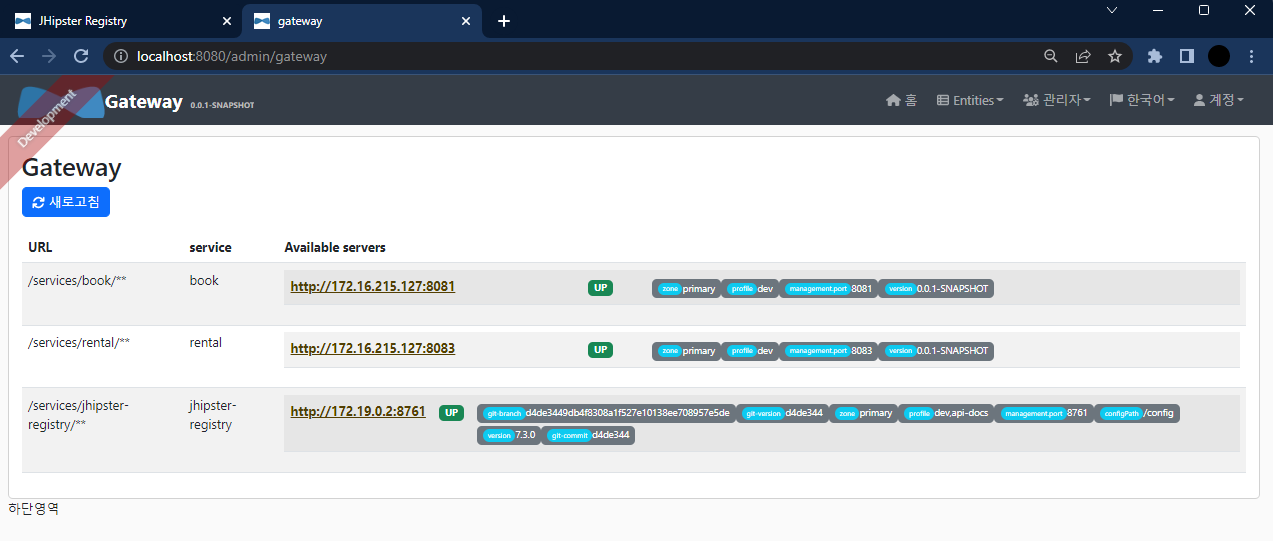This screenshot has height=541, width=1273.
Task: Open the 한국어 language dropdown
Action: [x=1142, y=100]
